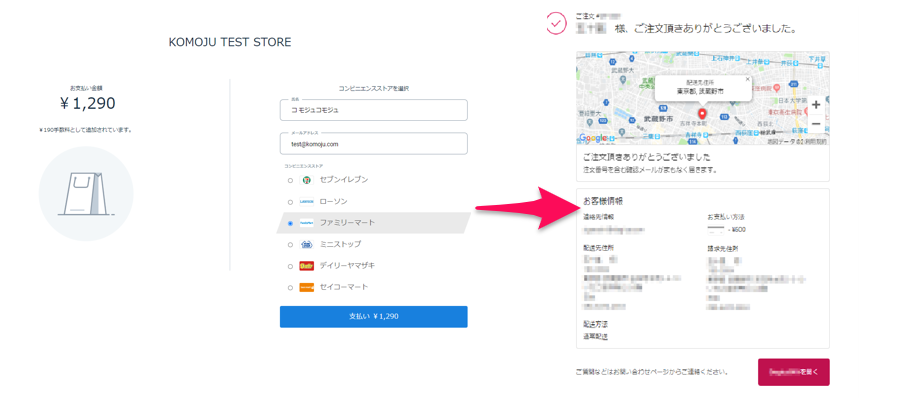Viewport: 901px width, 400px height.
Task: Zoom in the map with plus
Action: coord(816,105)
